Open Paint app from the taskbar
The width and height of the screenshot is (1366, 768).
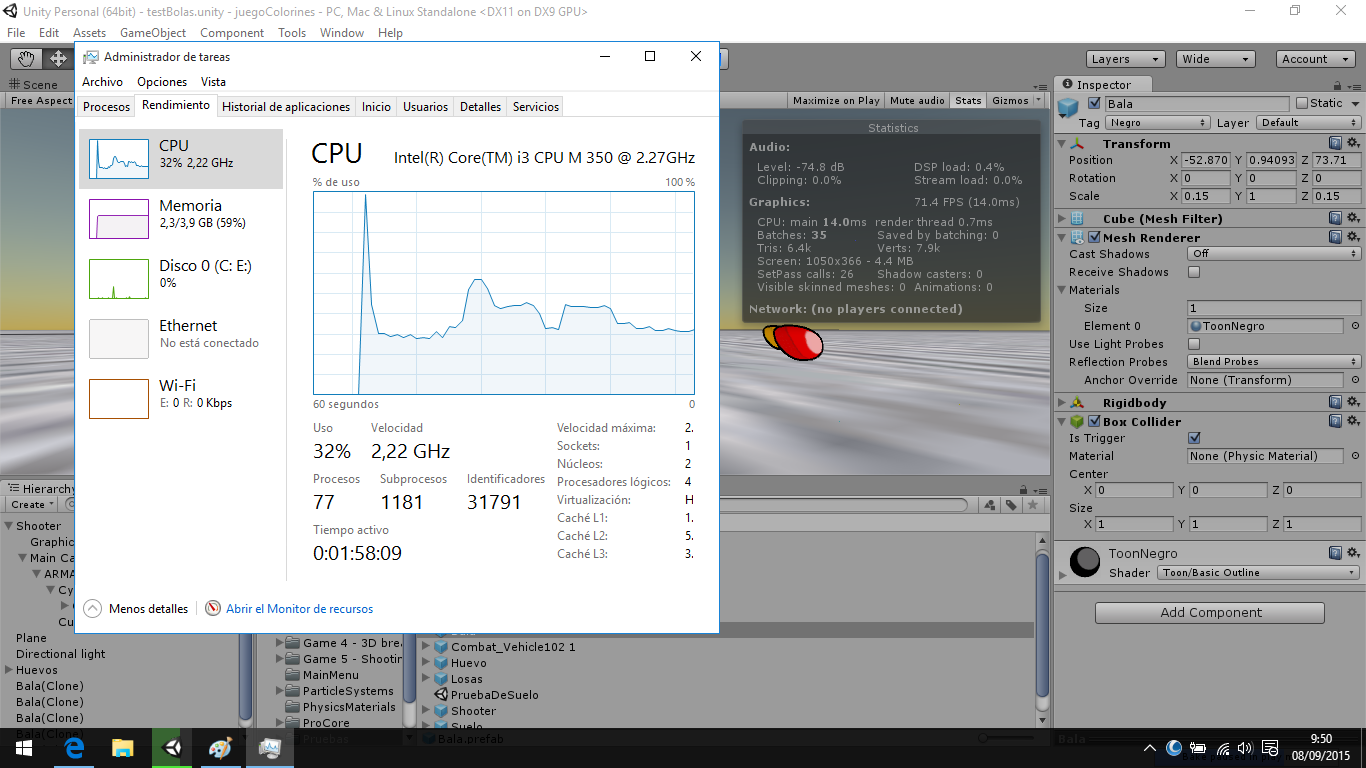(x=220, y=748)
